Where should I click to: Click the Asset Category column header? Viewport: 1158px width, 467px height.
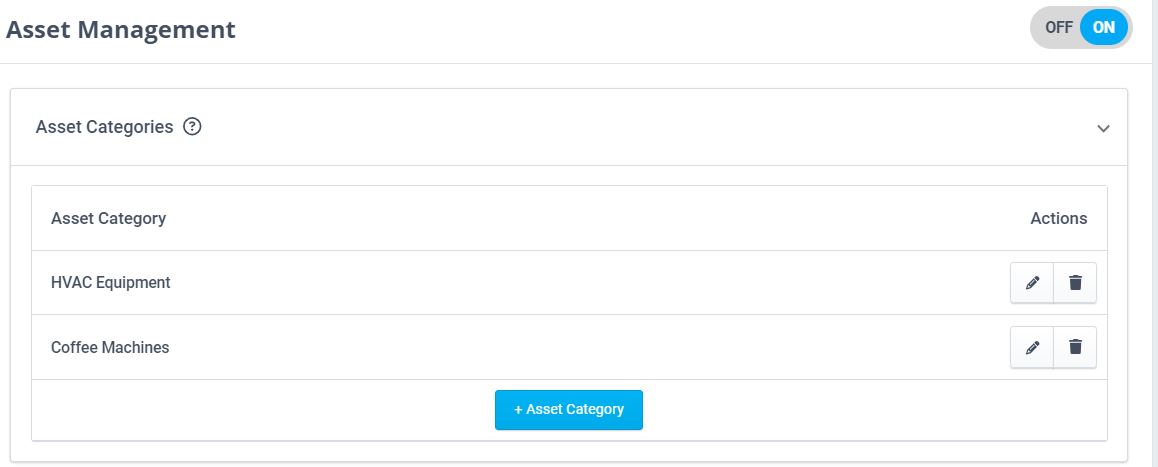[x=108, y=218]
